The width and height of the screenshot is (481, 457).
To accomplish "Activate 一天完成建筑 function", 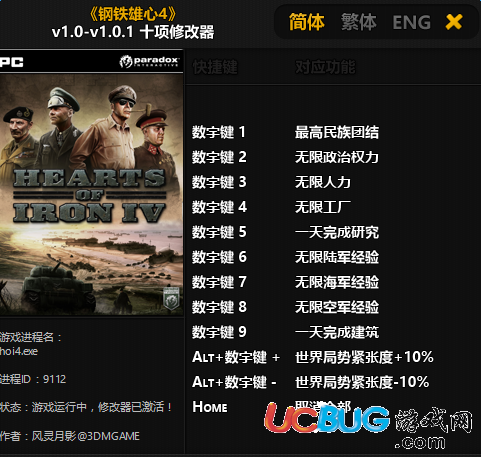I will (337, 332).
